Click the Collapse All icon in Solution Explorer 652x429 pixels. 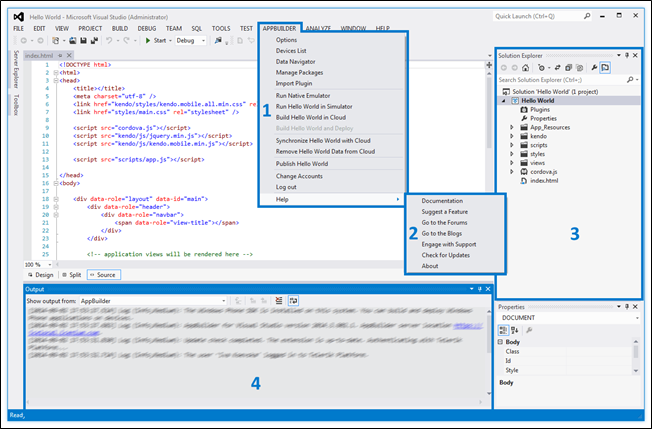(568, 68)
